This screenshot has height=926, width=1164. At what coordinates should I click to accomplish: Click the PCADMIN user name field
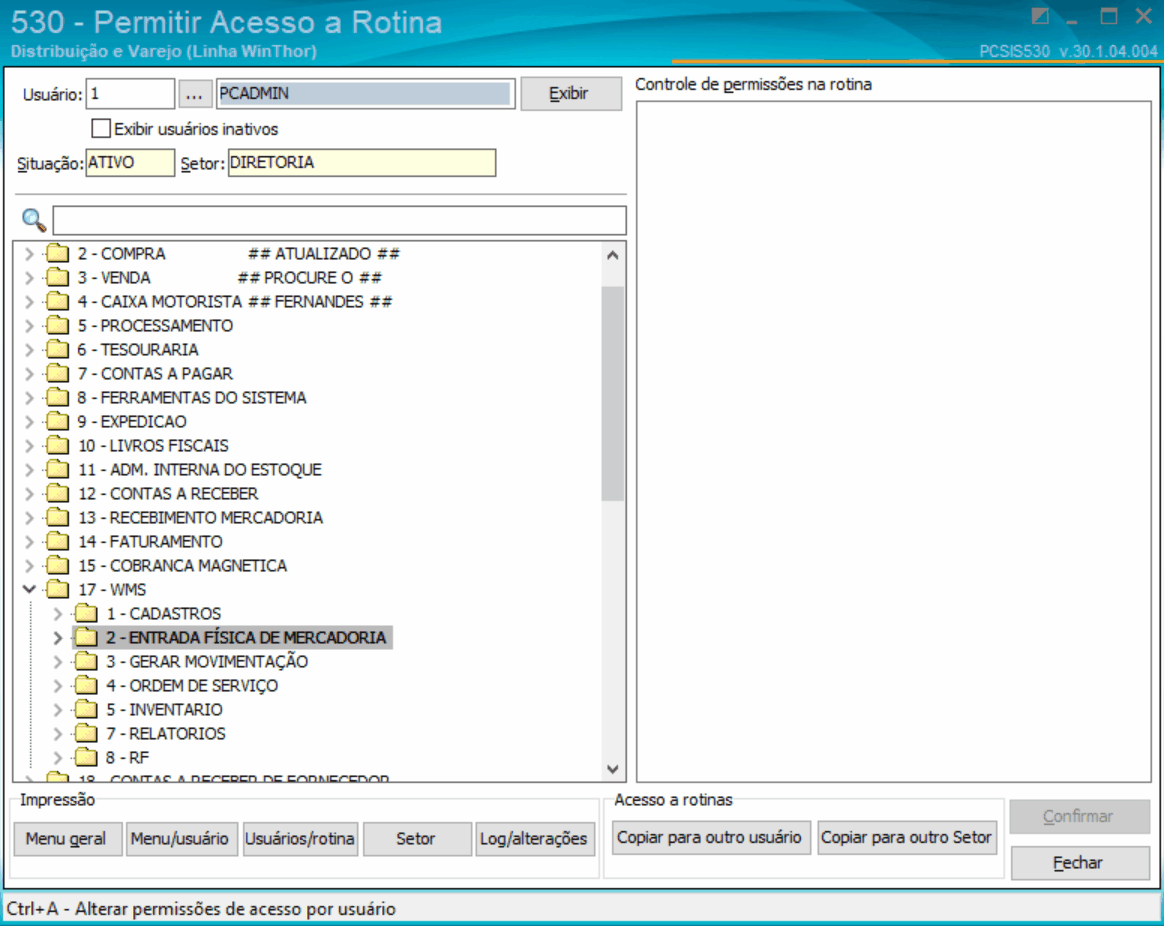tap(364, 94)
